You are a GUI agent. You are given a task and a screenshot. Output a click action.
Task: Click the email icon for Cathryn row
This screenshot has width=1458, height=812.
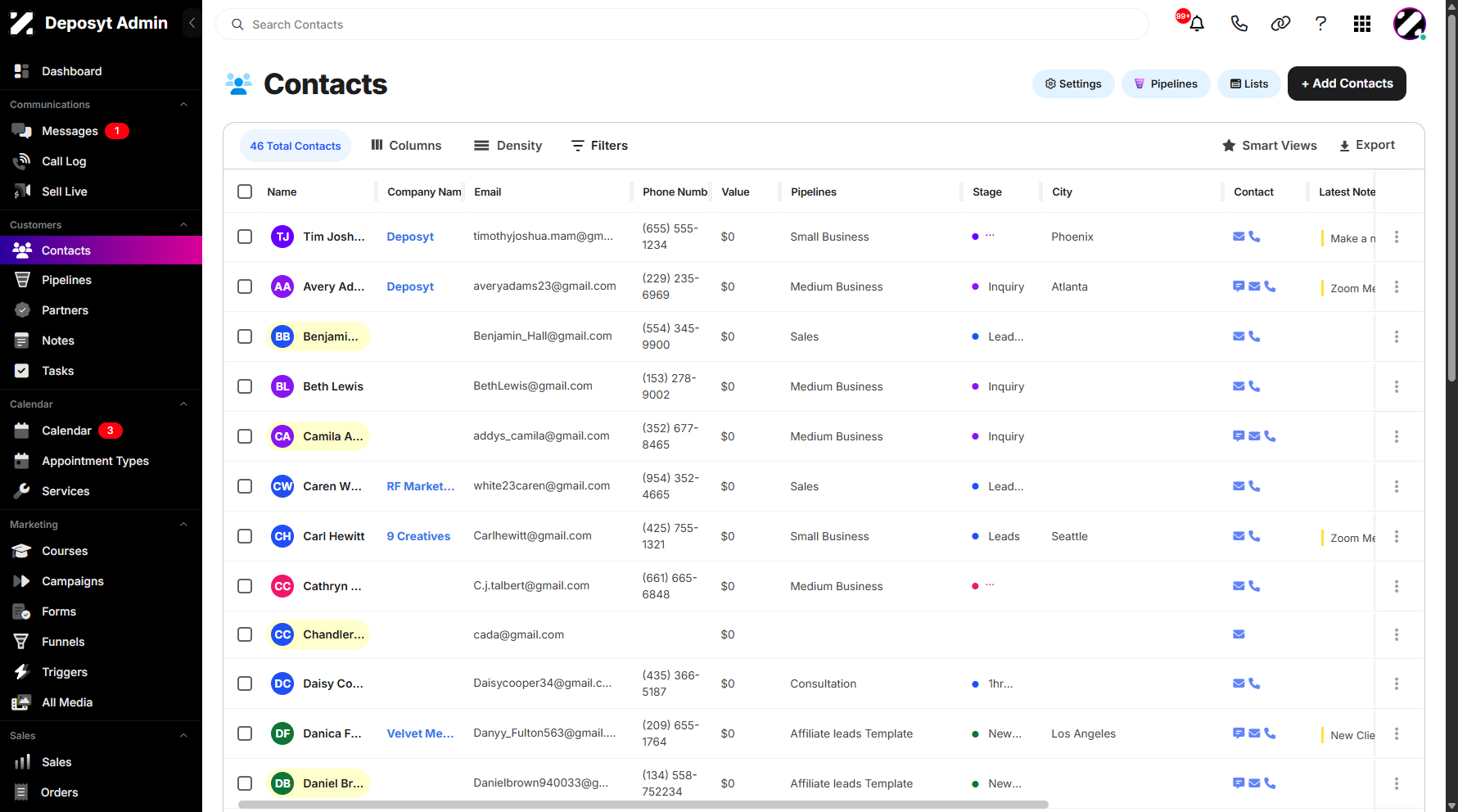[x=1239, y=586]
